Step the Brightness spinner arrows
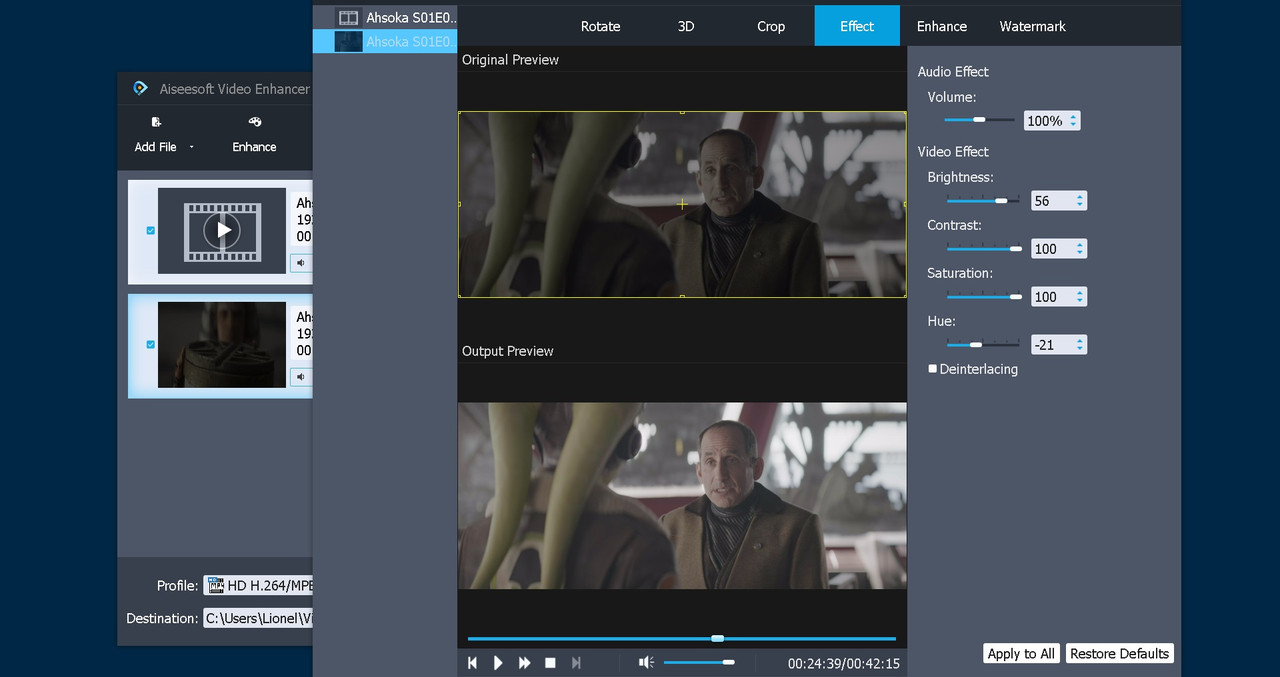The width and height of the screenshot is (1280, 677). pyautogui.click(x=1080, y=201)
